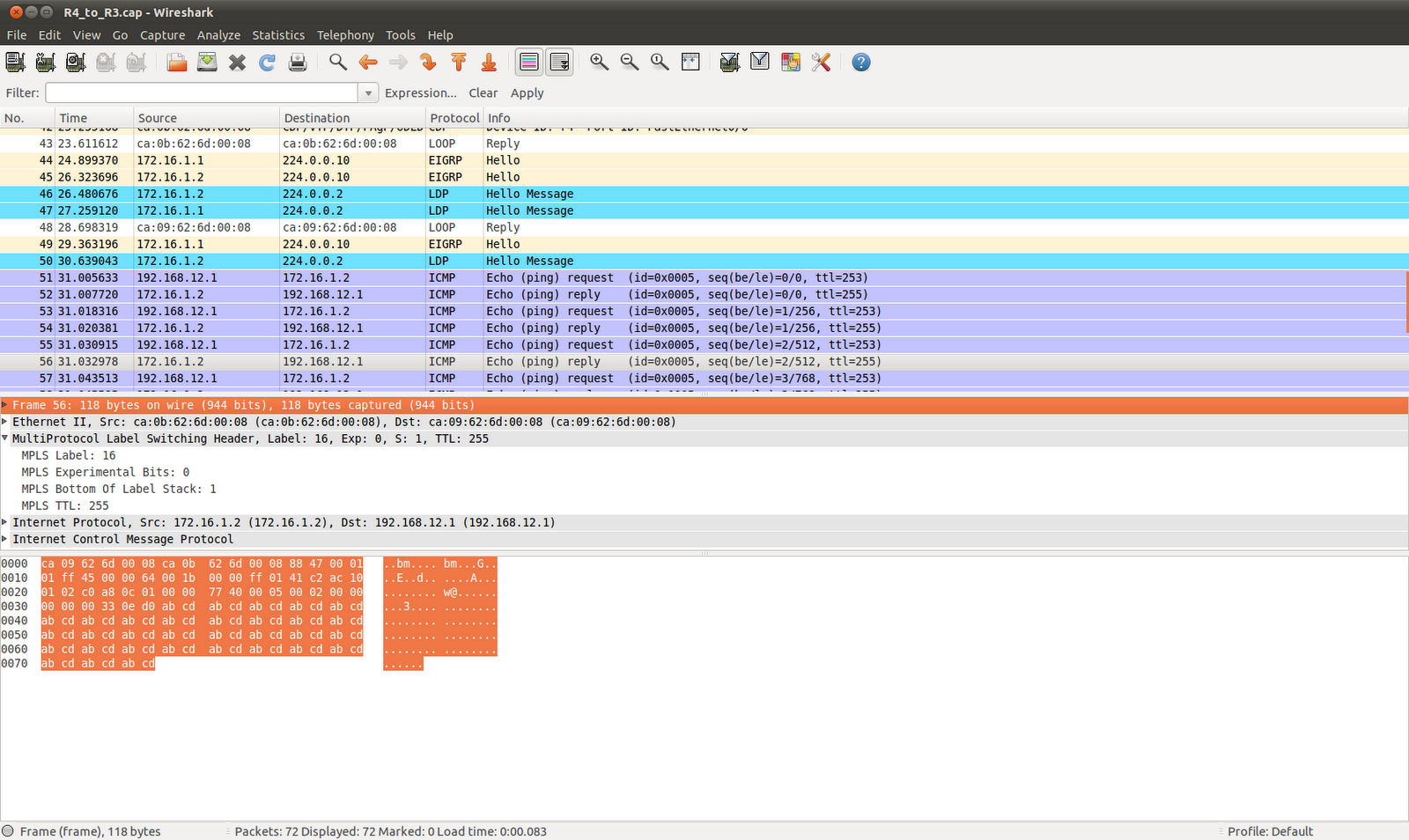1409x840 pixels.
Task: Zoom in on packet text
Action: [600, 62]
